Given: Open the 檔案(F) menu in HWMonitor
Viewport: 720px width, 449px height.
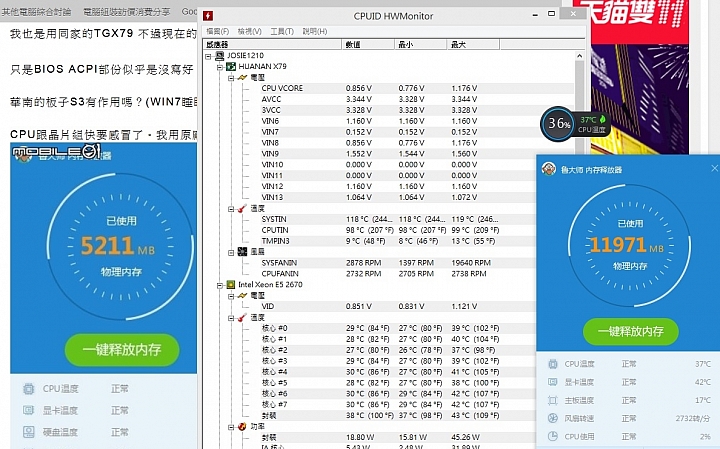Looking at the screenshot, I should [x=217, y=31].
